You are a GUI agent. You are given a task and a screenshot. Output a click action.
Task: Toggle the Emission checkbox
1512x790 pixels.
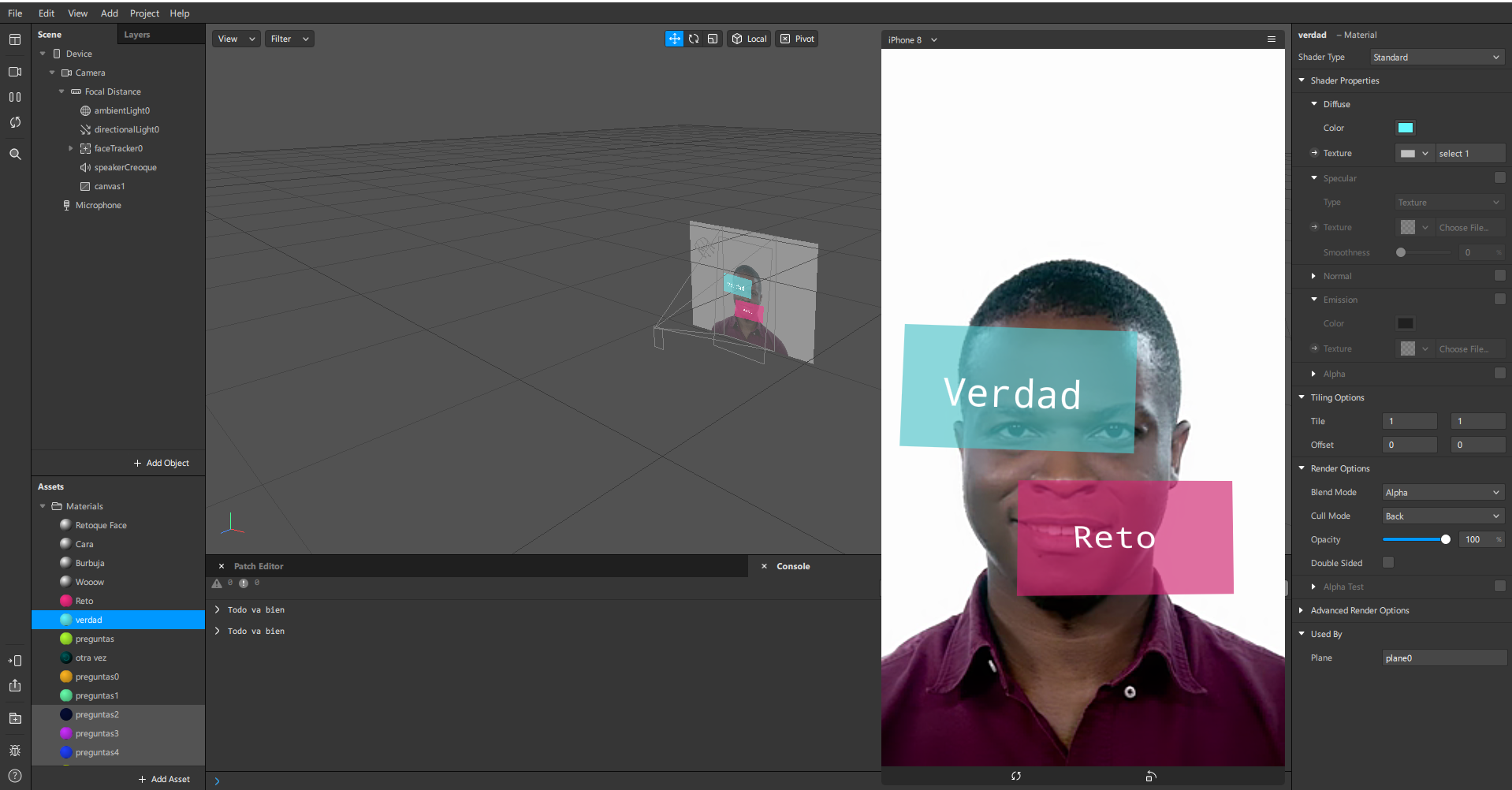tap(1499, 300)
